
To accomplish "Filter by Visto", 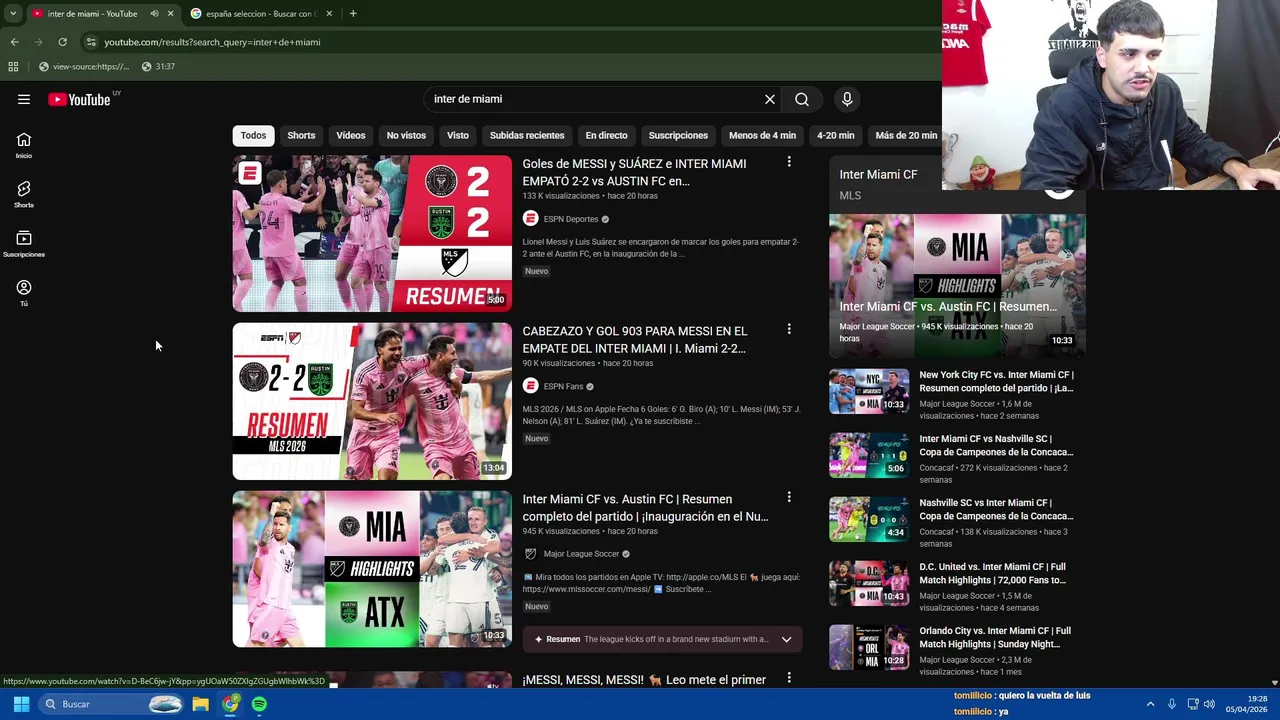I will coord(458,135).
